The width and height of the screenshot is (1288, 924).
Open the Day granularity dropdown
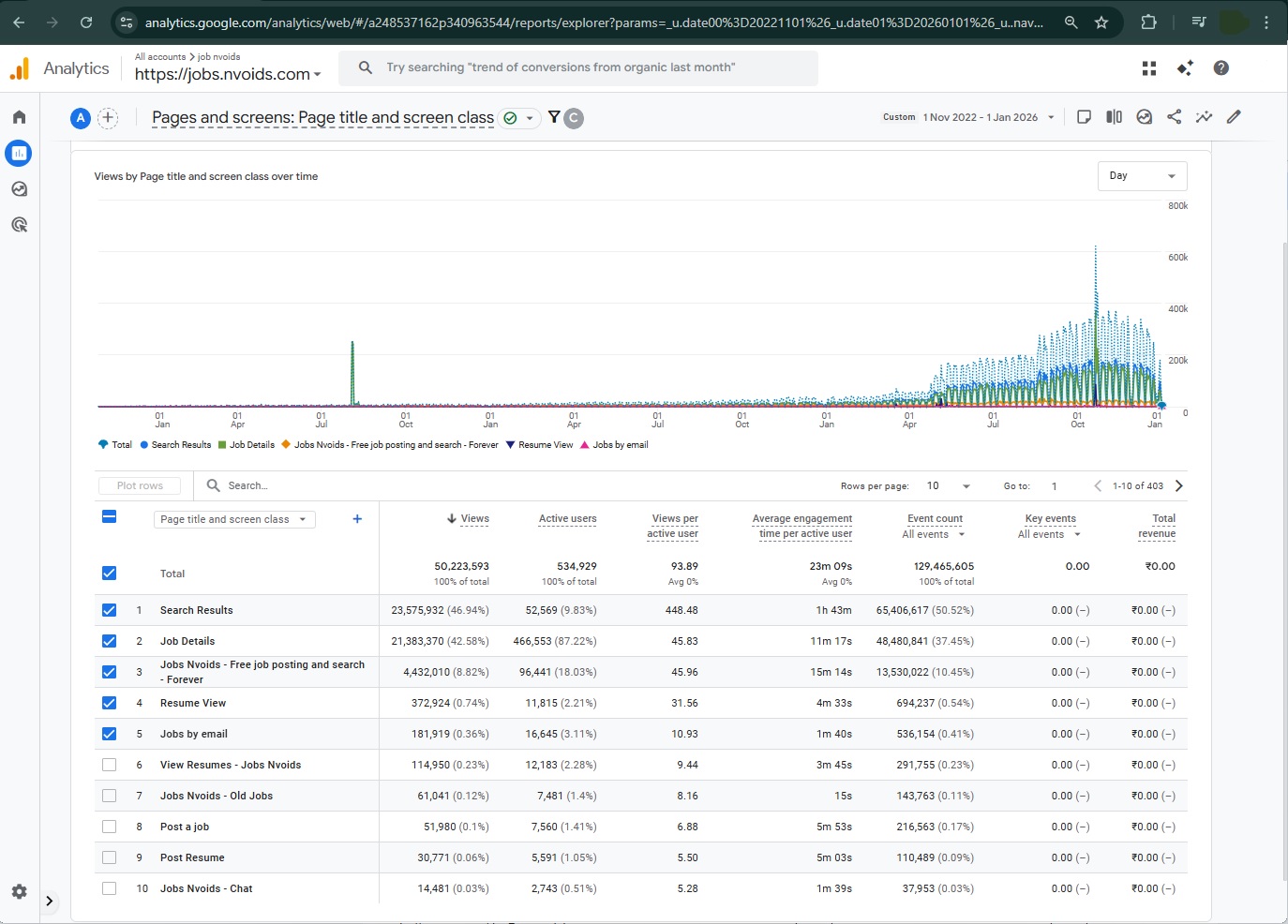tap(1142, 176)
